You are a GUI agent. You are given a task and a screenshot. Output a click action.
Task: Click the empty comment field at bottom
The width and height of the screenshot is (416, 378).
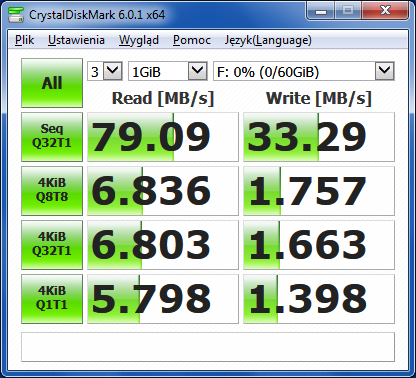pos(208,347)
